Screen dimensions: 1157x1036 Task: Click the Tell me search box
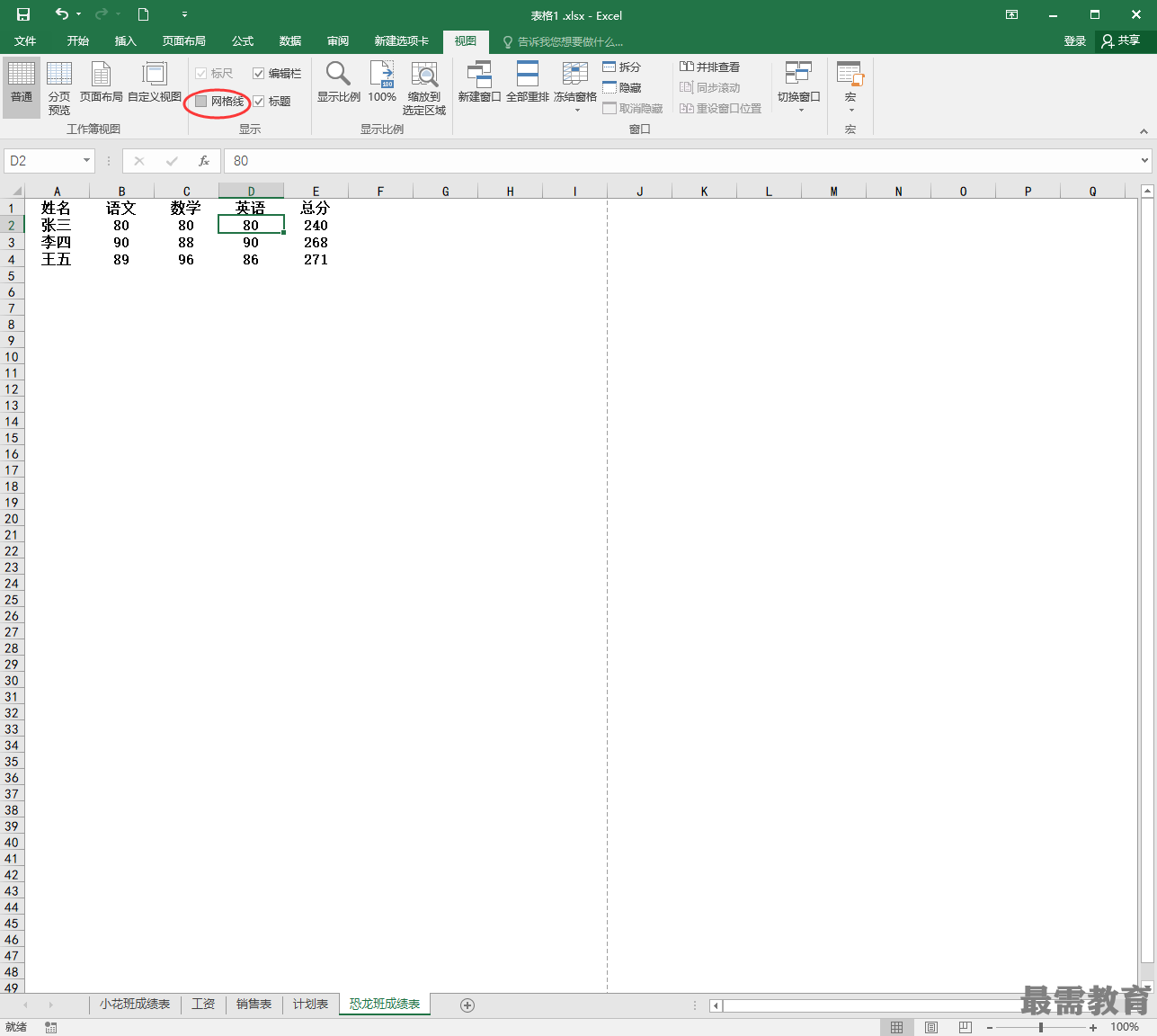[563, 42]
